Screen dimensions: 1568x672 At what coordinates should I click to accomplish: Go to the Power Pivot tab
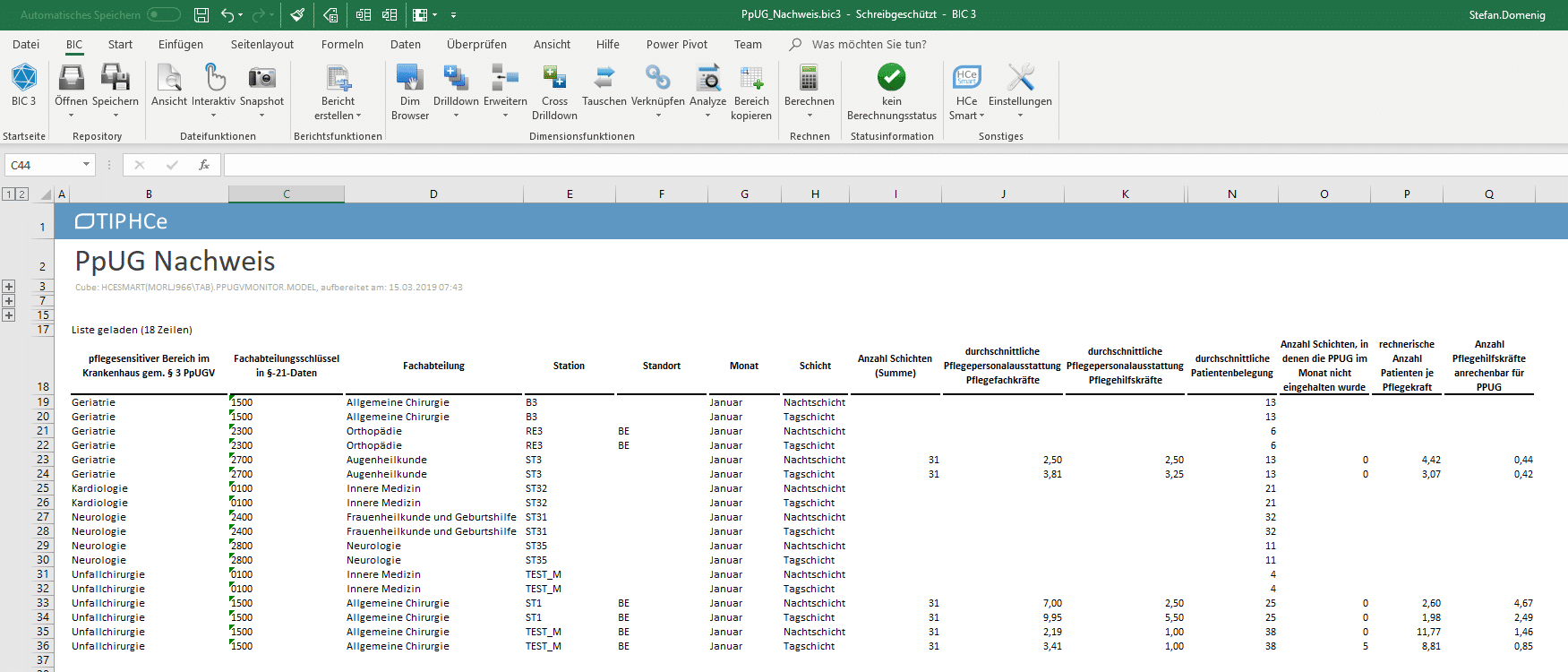tap(677, 44)
